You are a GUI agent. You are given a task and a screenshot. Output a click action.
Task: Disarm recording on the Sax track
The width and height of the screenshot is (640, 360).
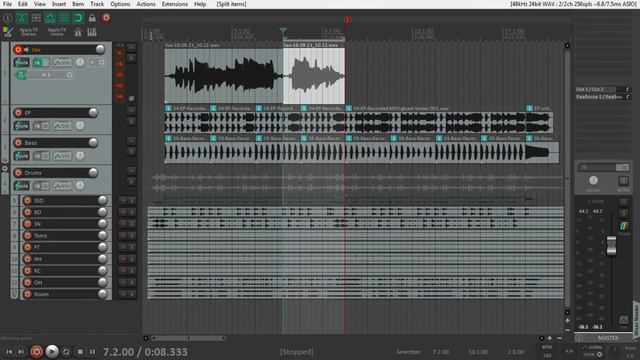click(x=18, y=50)
